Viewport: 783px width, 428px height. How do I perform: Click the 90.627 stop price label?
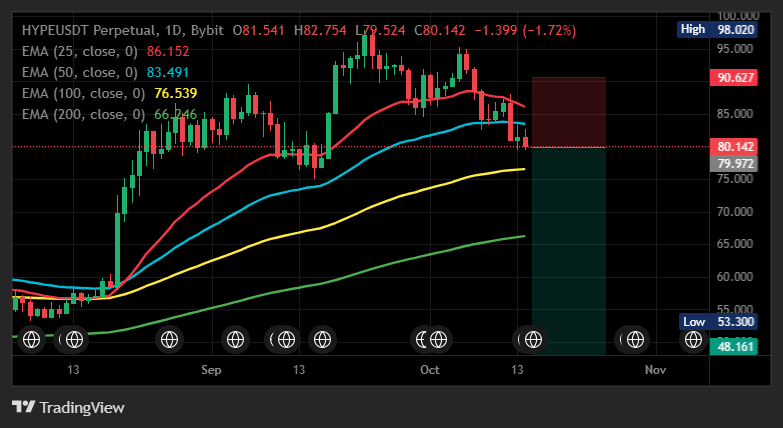(x=734, y=78)
